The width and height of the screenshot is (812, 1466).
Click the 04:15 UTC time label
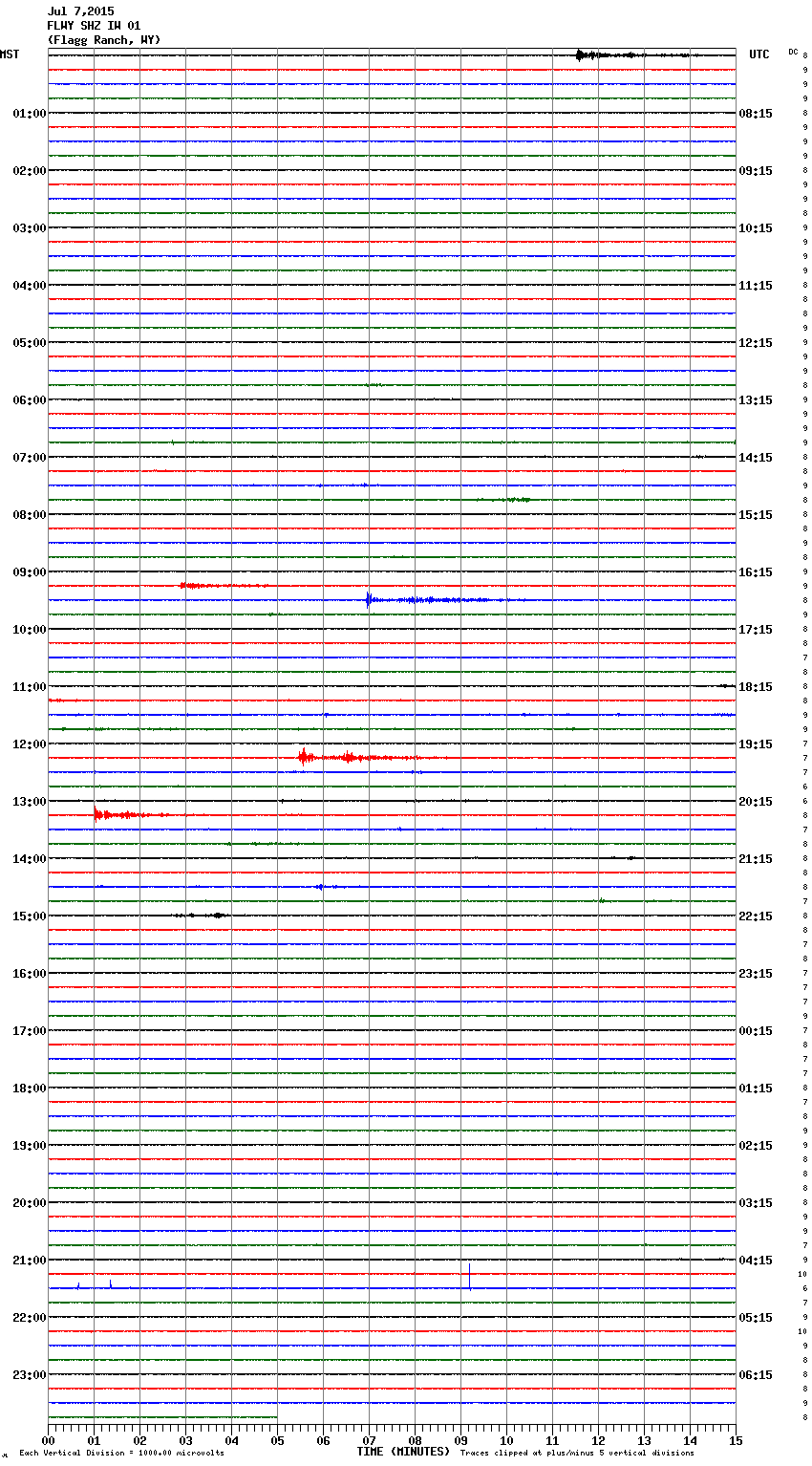click(756, 1261)
